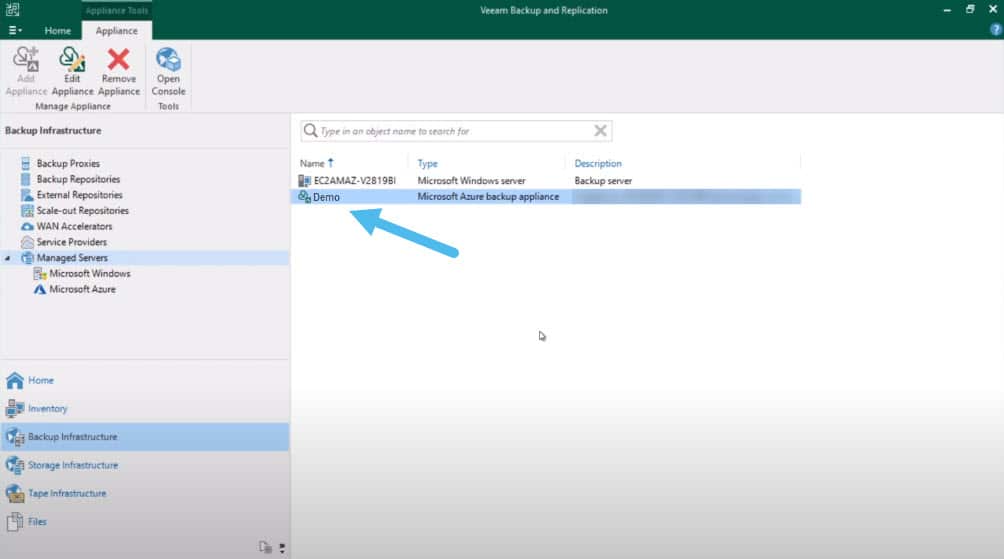Image resolution: width=1004 pixels, height=559 pixels.
Task: Click the Microsoft Azure logo icon
Action: point(40,289)
